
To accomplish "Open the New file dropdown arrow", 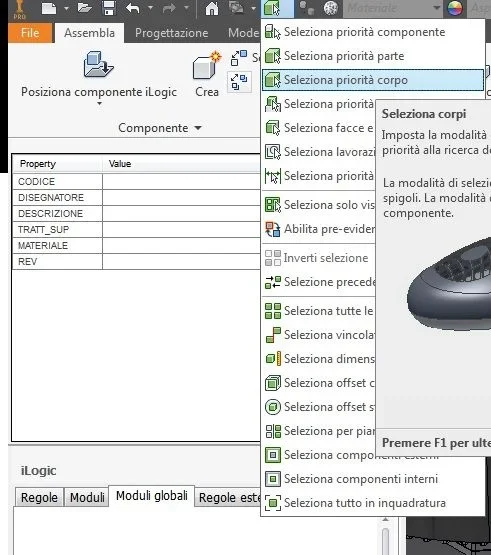I will tap(66, 8).
